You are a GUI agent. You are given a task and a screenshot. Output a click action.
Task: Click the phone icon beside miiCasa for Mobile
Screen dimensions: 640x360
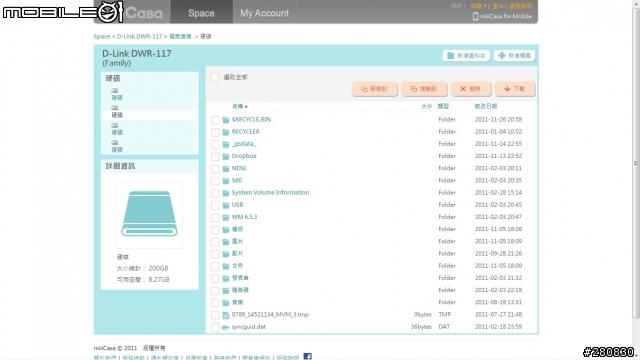pos(475,16)
